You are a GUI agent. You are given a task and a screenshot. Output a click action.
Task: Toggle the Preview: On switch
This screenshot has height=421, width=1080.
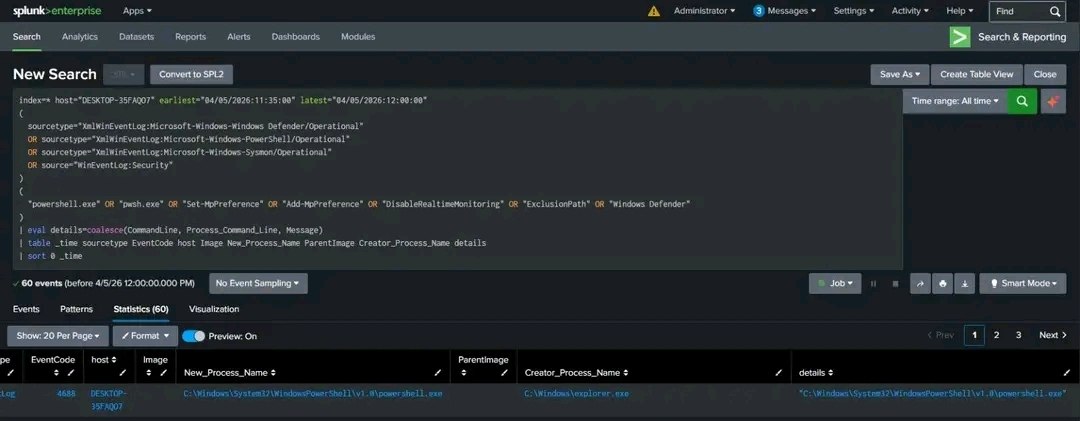pos(194,336)
